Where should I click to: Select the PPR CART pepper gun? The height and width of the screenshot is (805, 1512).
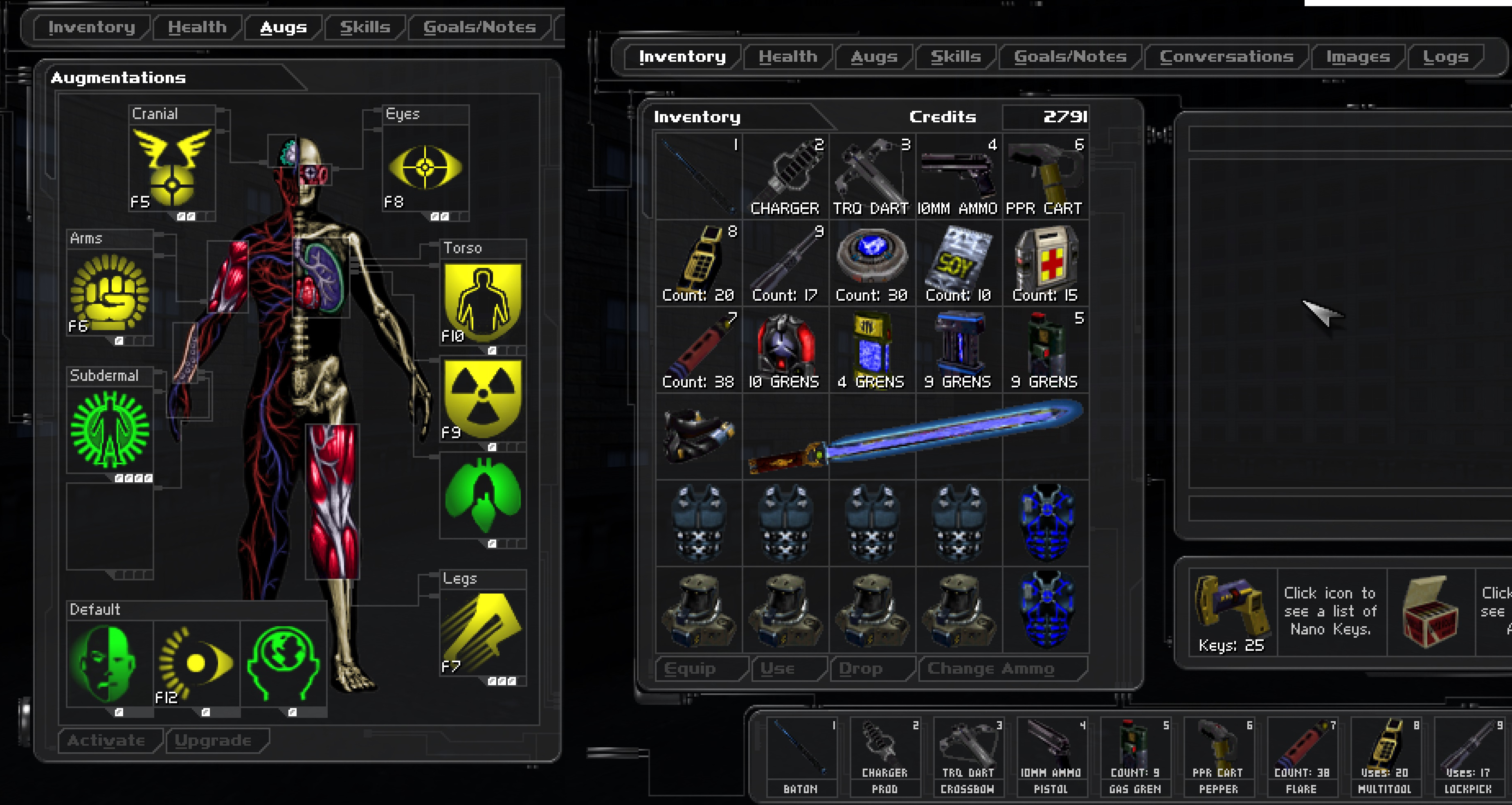coord(1046,176)
